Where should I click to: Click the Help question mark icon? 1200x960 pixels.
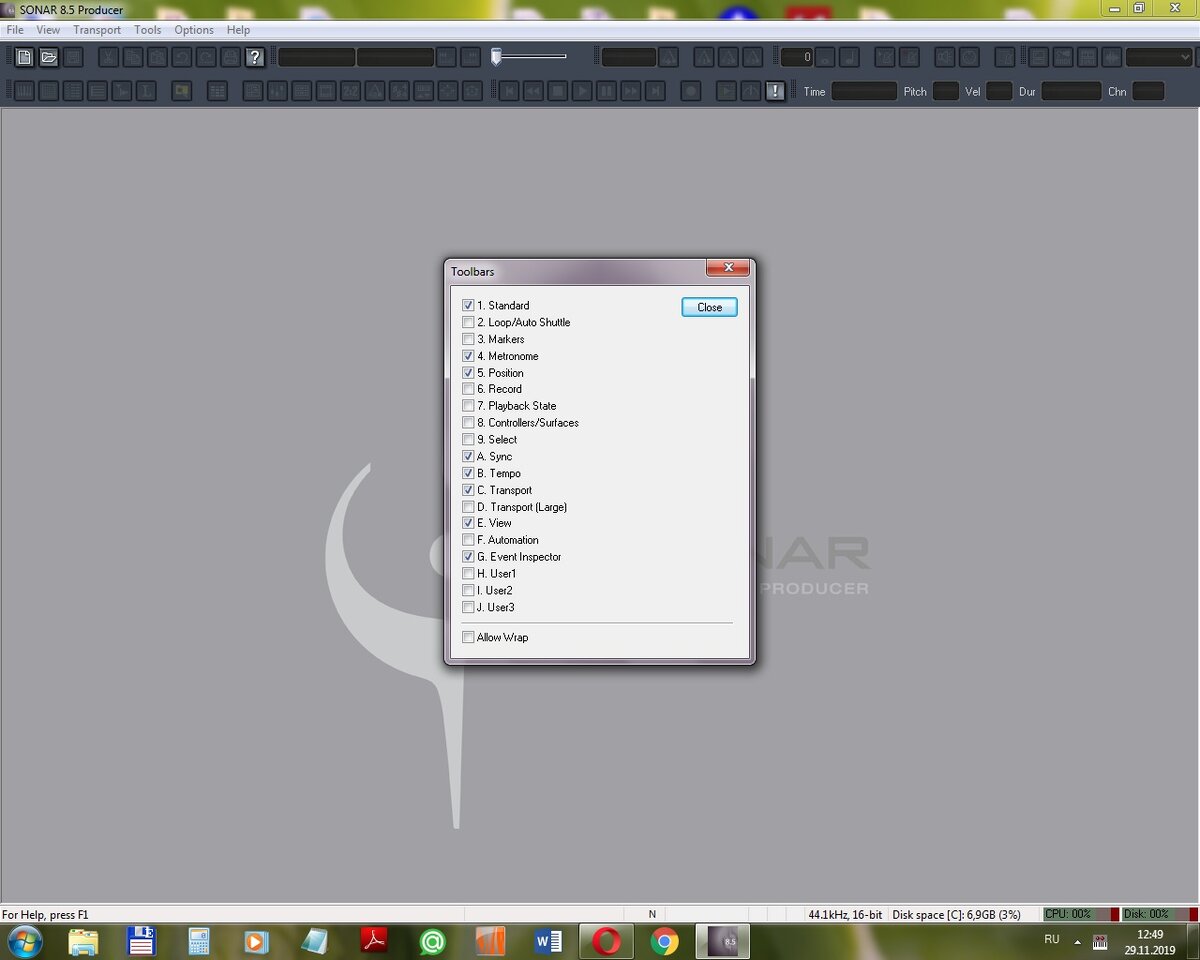click(x=255, y=57)
